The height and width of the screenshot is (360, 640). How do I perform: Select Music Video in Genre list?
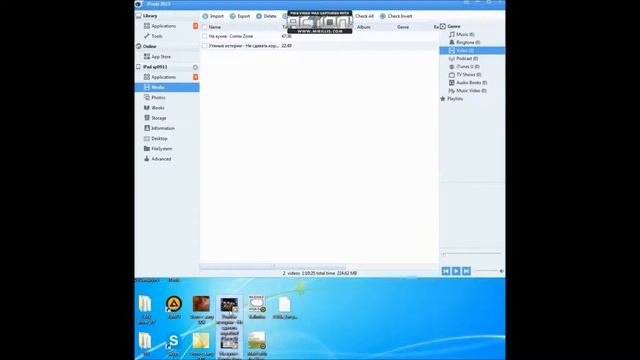click(471, 91)
